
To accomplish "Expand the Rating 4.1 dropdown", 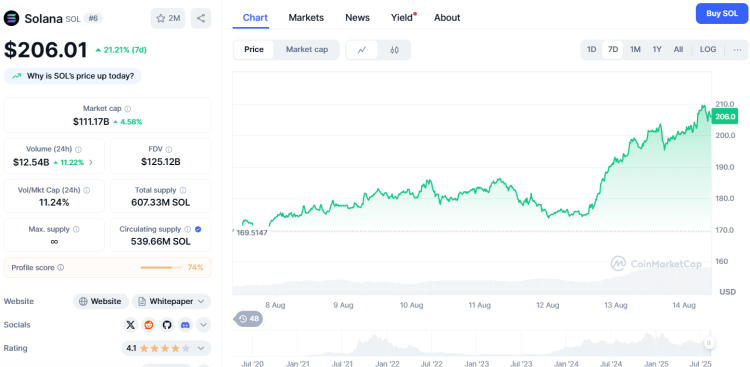I will pyautogui.click(x=166, y=348).
